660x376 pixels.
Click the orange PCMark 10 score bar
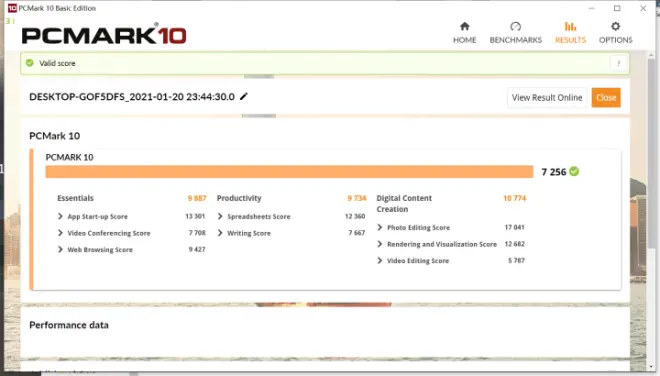(x=289, y=172)
